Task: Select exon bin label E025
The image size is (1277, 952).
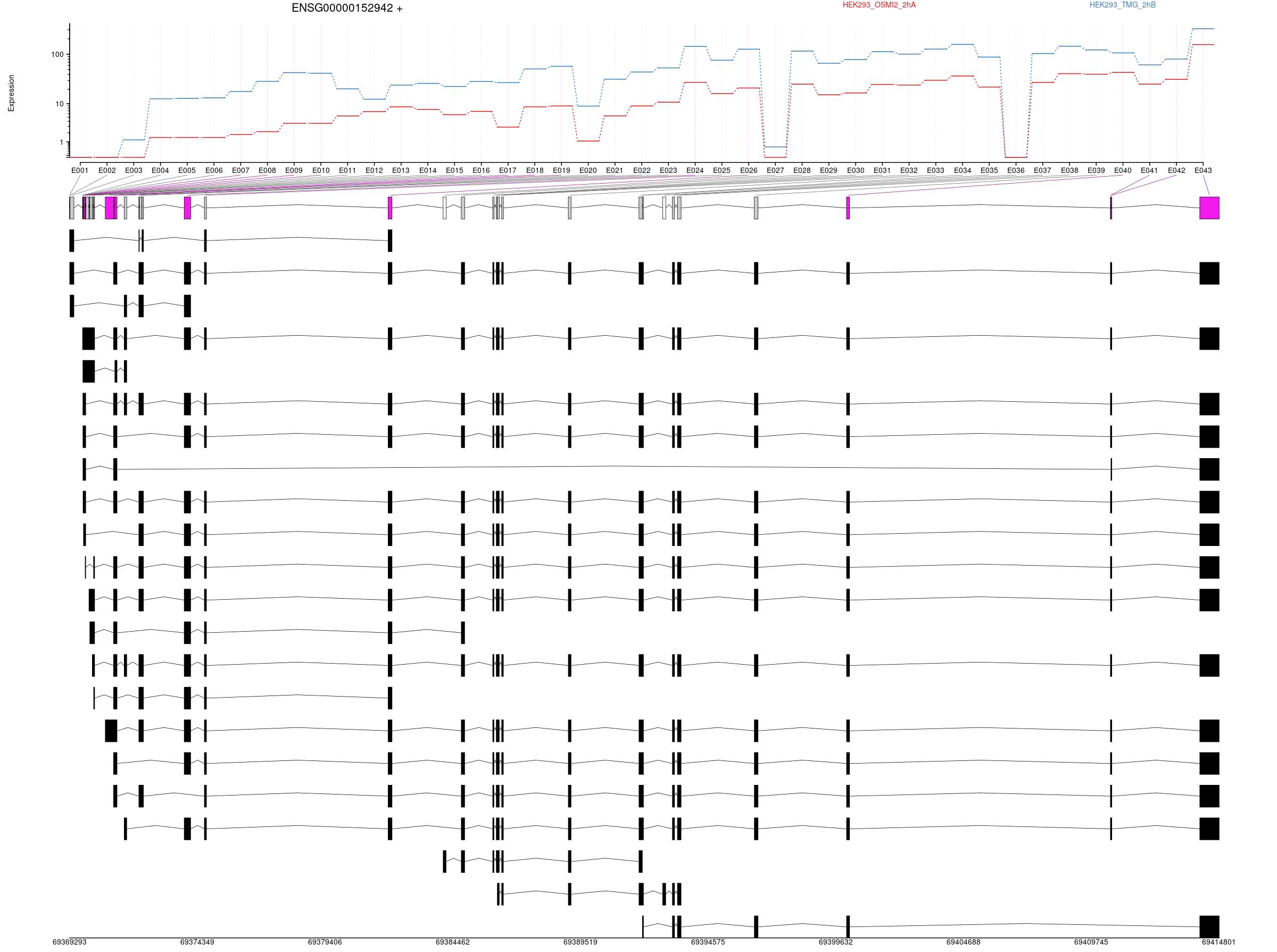Action: tap(722, 171)
